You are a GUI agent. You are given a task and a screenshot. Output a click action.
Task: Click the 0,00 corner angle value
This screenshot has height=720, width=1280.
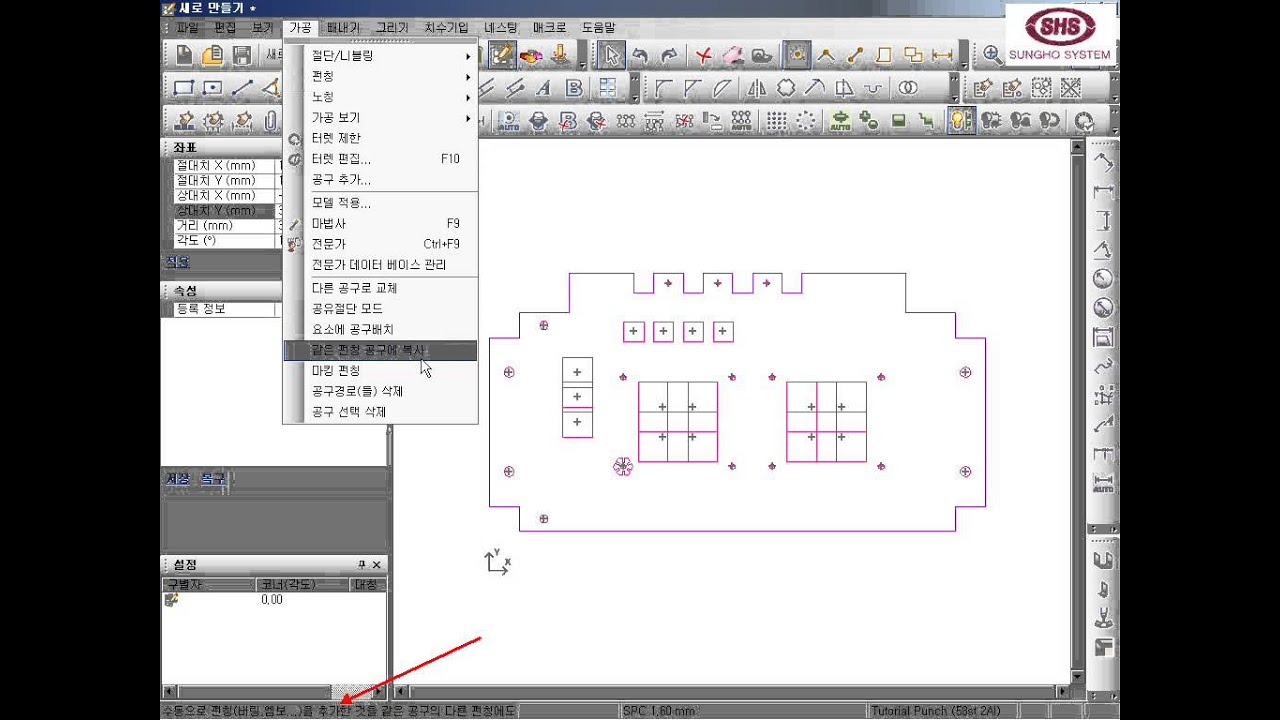272,600
